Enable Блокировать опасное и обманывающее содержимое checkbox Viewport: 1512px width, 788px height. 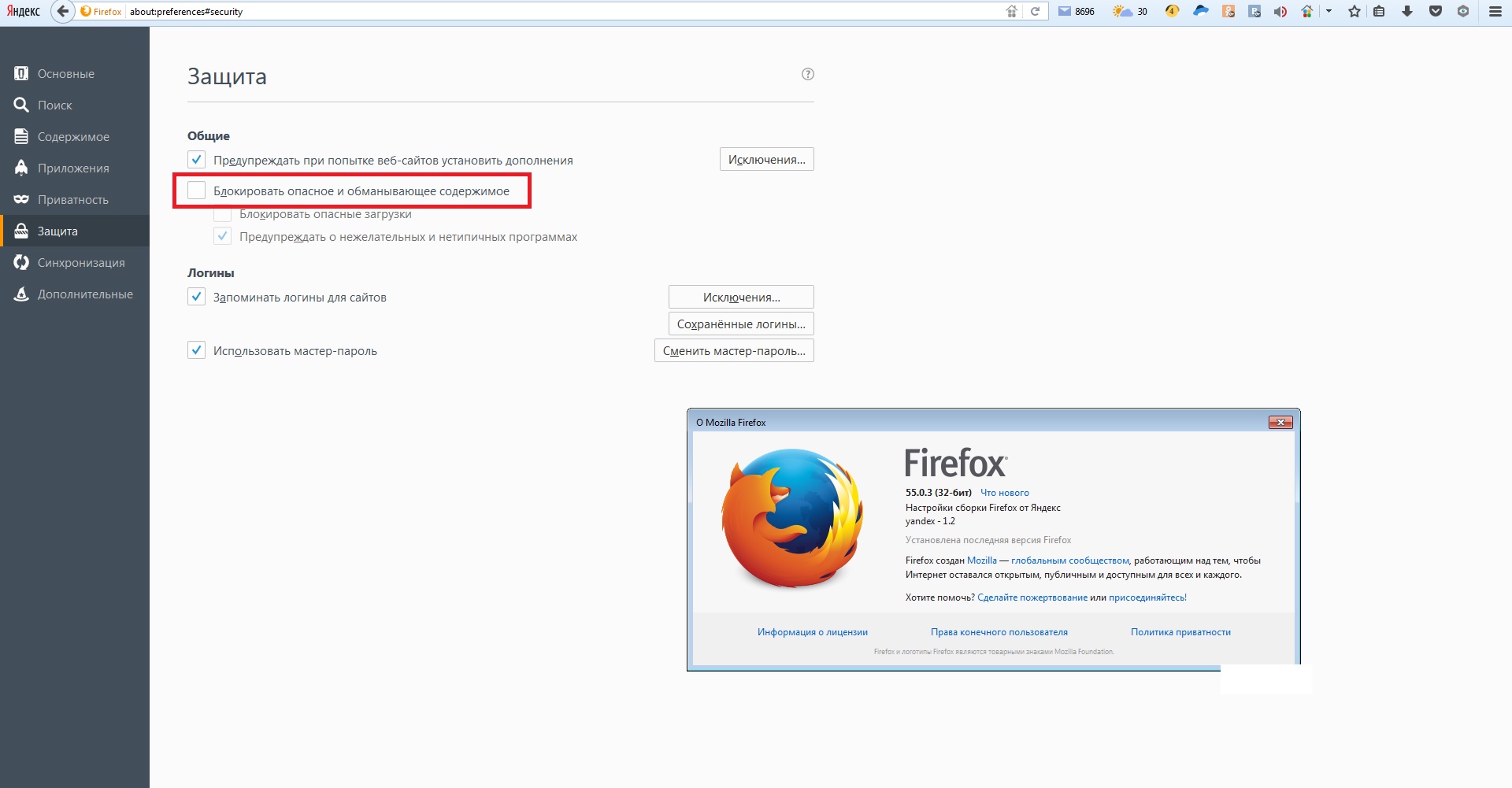click(196, 191)
